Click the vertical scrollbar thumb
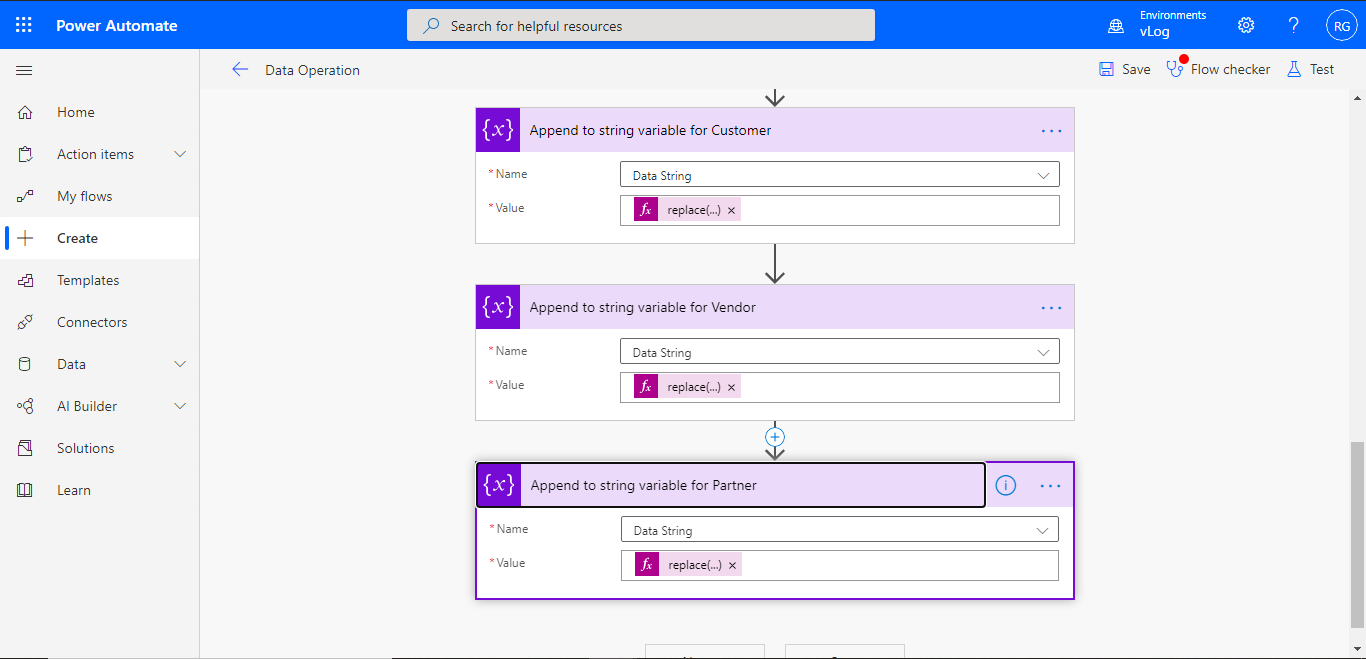This screenshot has width=1366, height=659. [x=1357, y=533]
